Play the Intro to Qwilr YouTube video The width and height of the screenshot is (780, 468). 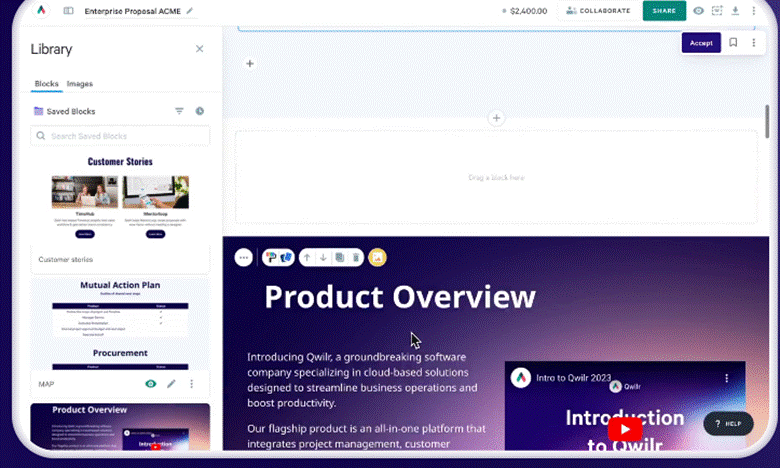pyautogui.click(x=625, y=429)
